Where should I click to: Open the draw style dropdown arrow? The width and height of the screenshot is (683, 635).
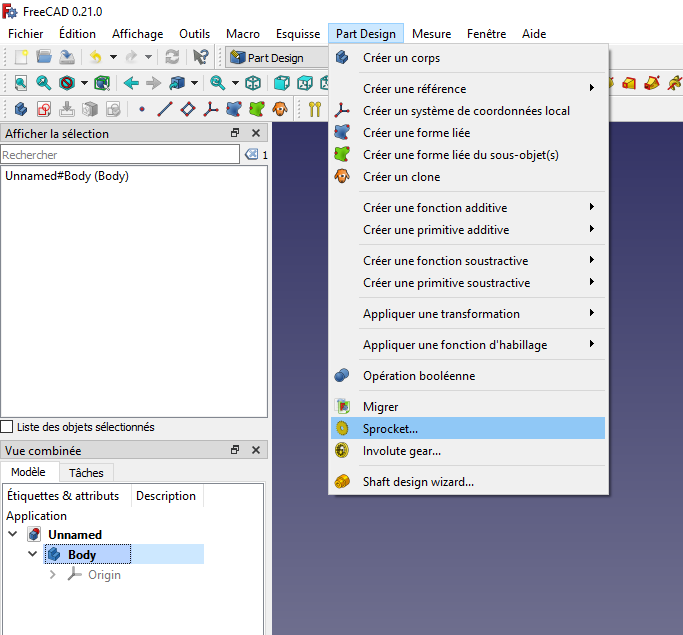pos(84,83)
